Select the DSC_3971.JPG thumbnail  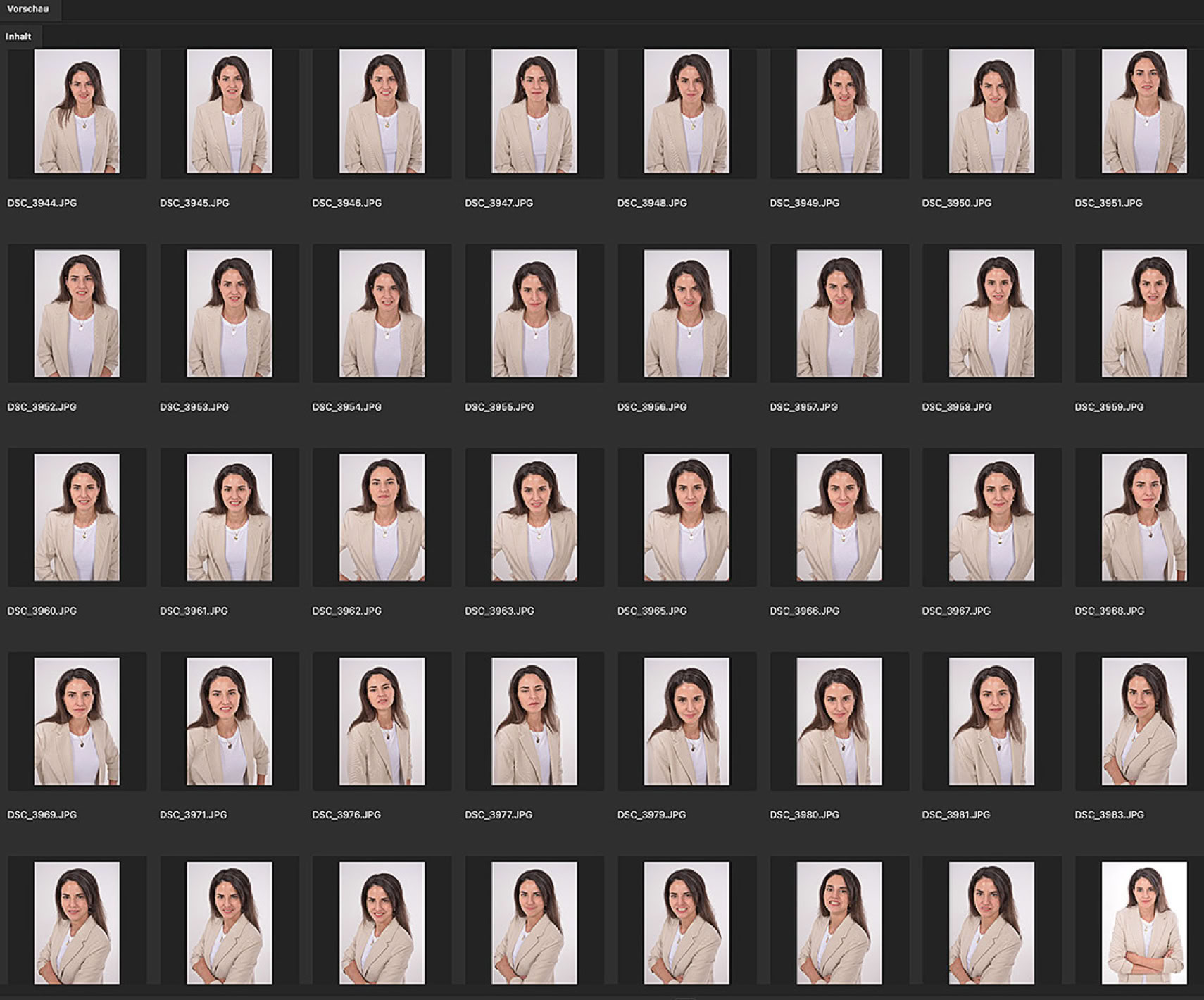pyautogui.click(x=229, y=721)
